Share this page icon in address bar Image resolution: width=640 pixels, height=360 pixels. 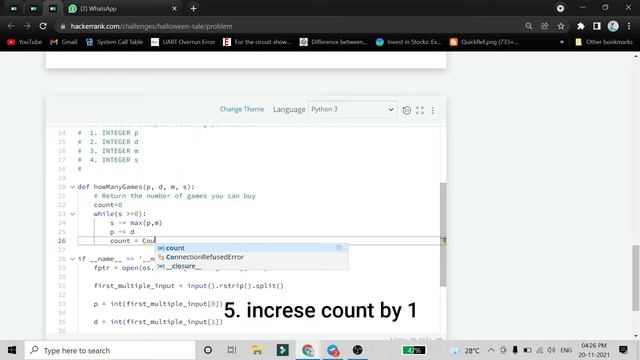pos(544,26)
